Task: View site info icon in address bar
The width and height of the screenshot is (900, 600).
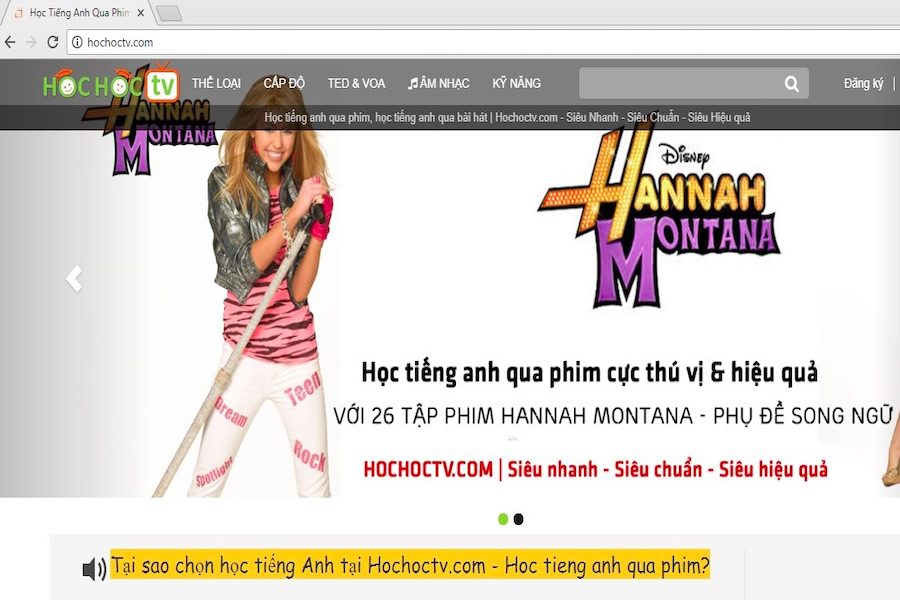Action: click(77, 42)
